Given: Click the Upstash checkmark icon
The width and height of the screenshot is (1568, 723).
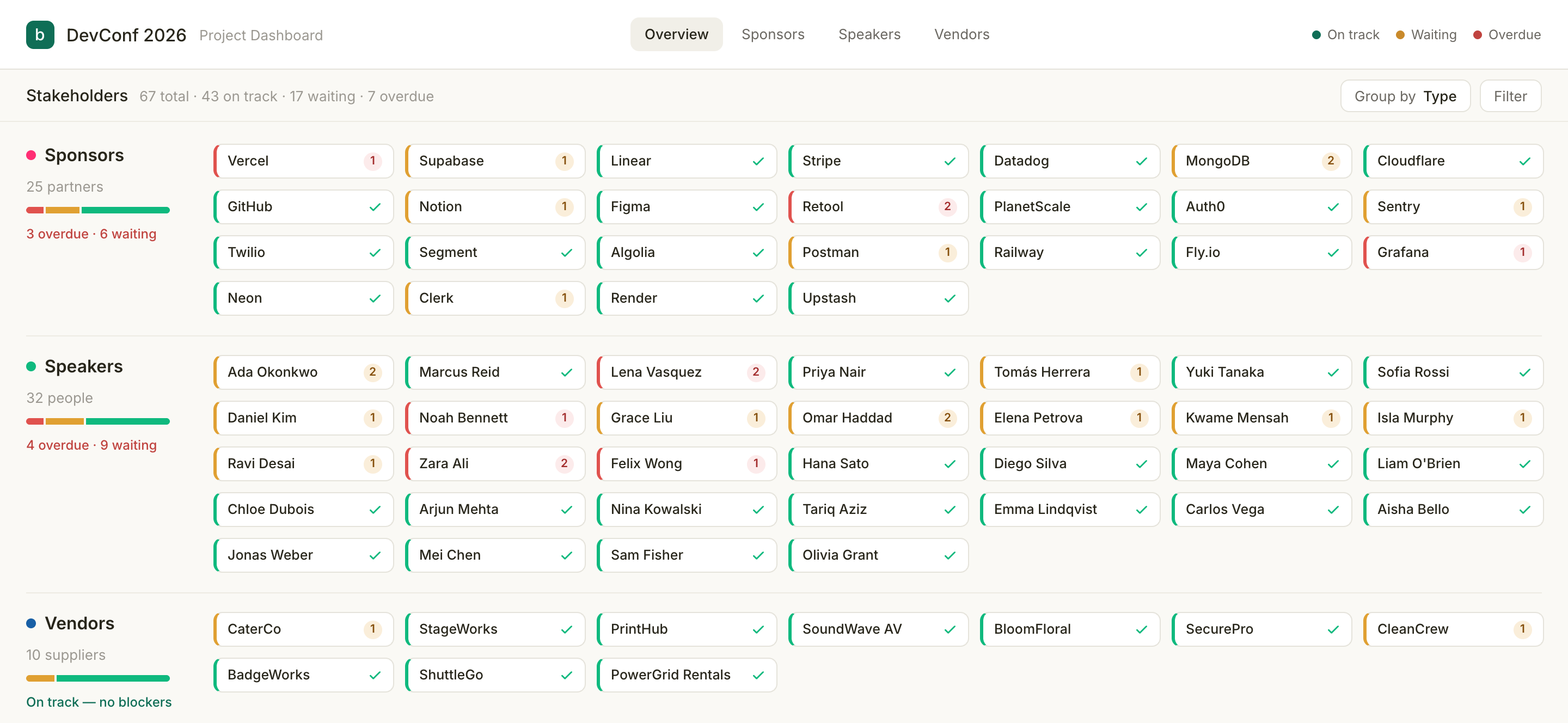Looking at the screenshot, I should point(950,298).
